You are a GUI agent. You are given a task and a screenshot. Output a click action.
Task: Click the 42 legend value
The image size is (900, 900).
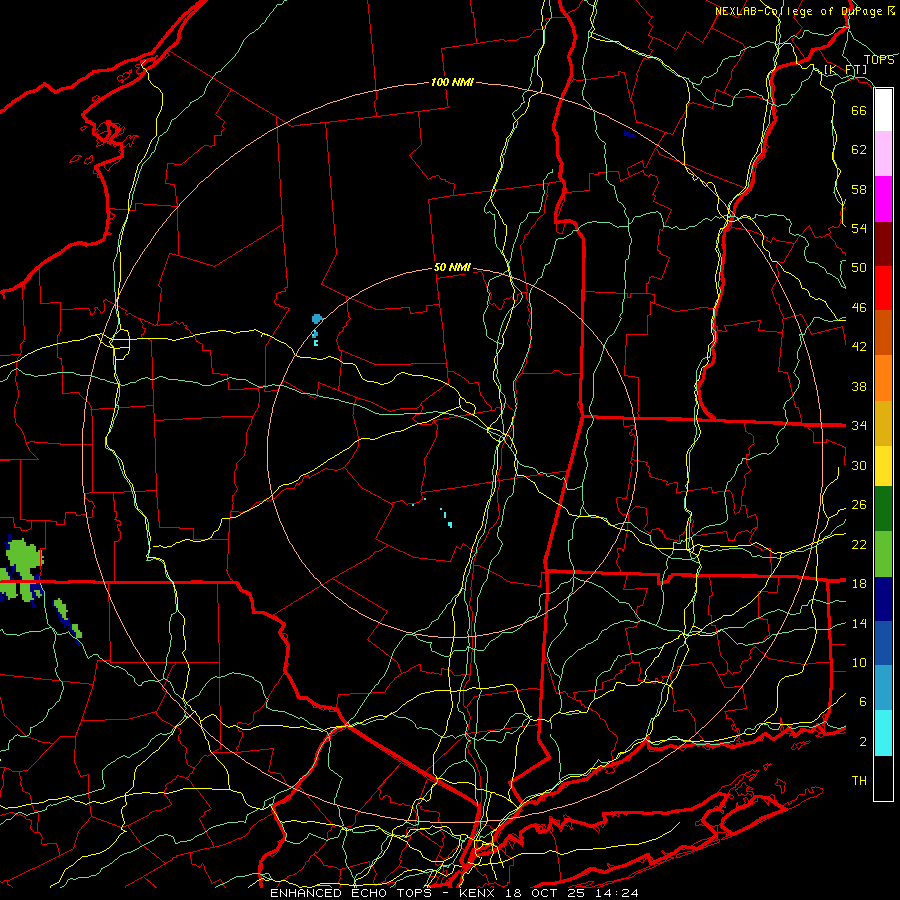[859, 347]
